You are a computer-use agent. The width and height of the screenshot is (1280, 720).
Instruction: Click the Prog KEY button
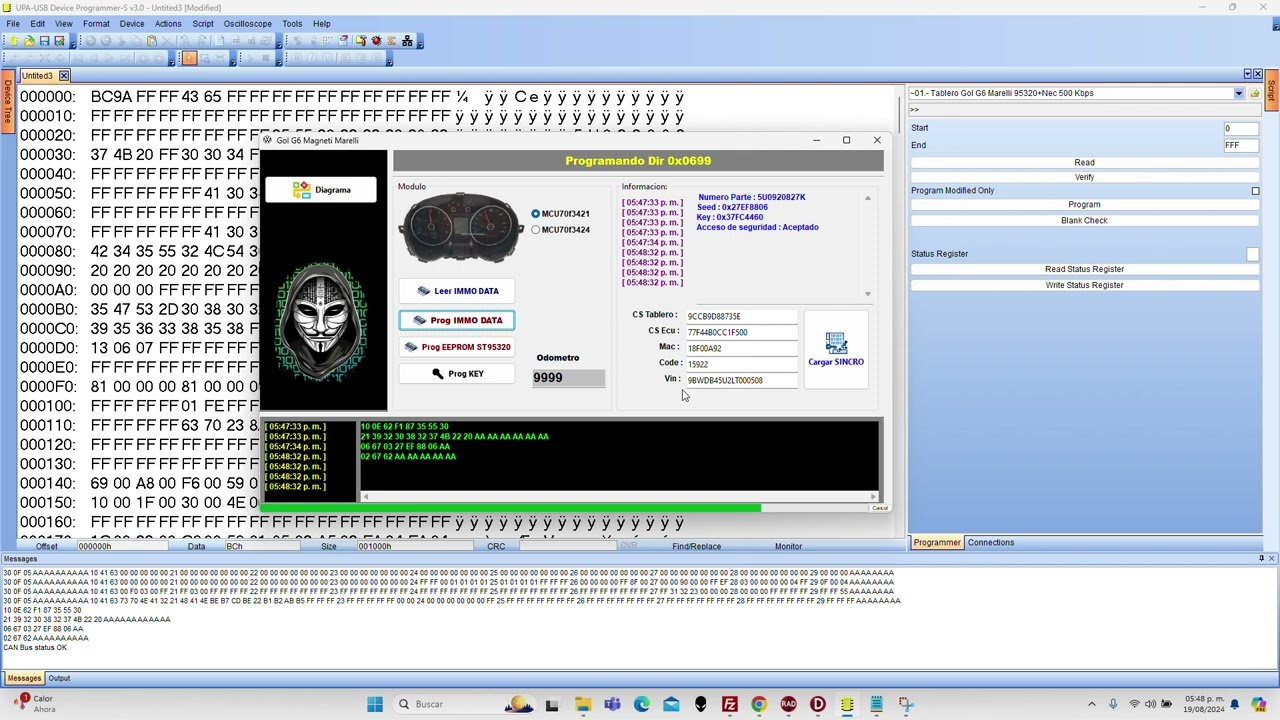coord(457,374)
